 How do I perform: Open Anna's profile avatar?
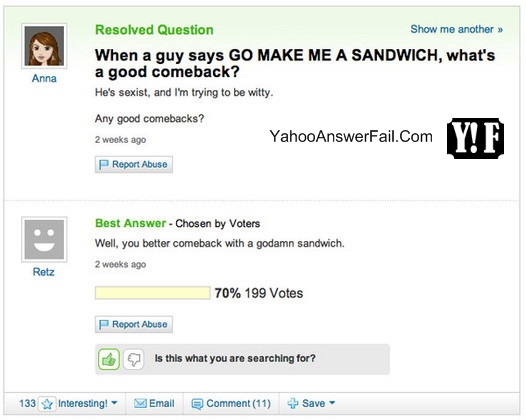tap(44, 46)
